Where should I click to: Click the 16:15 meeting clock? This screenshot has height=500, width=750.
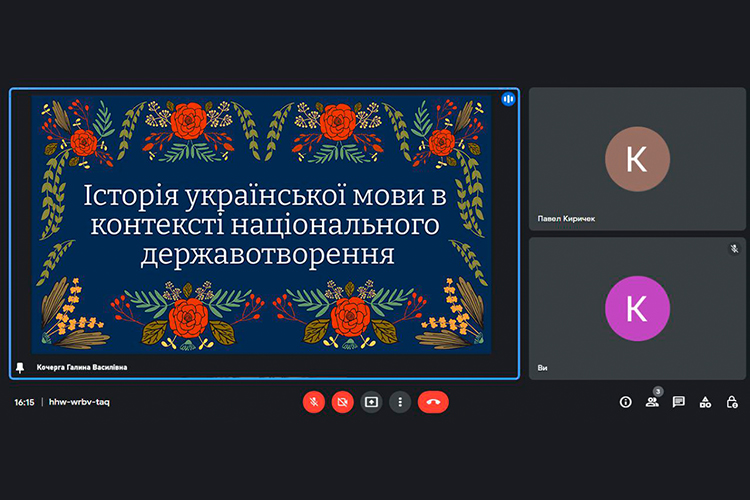pyautogui.click(x=24, y=402)
